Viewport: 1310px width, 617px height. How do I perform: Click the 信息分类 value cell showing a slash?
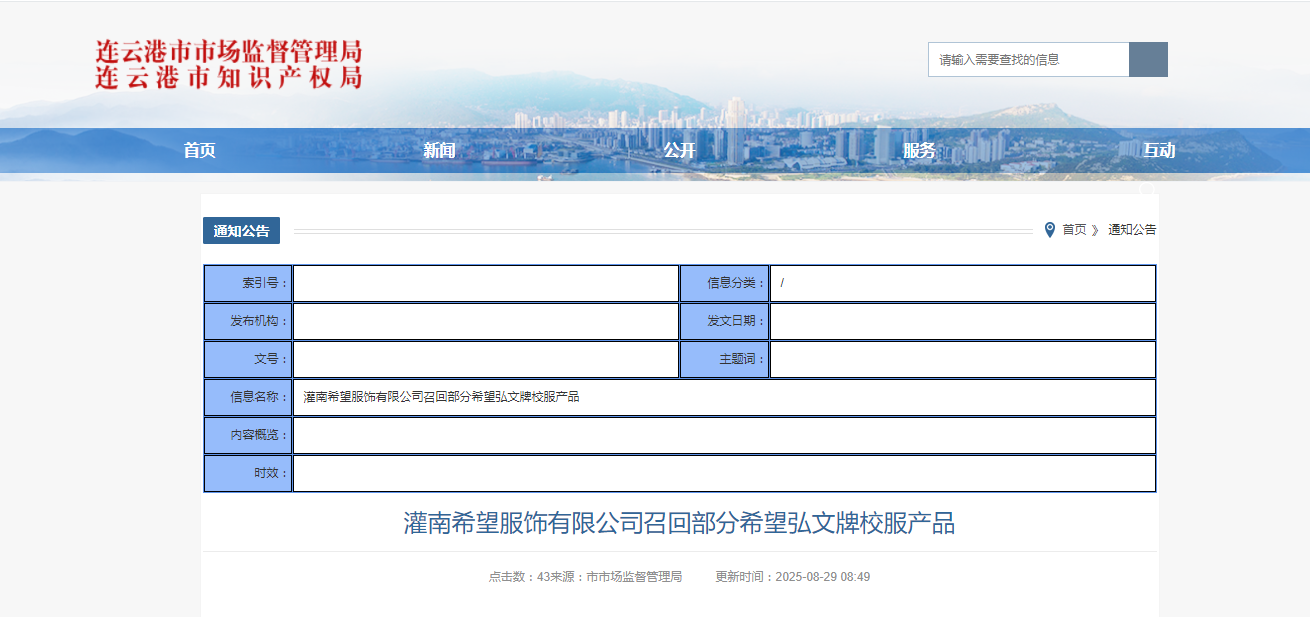[962, 283]
